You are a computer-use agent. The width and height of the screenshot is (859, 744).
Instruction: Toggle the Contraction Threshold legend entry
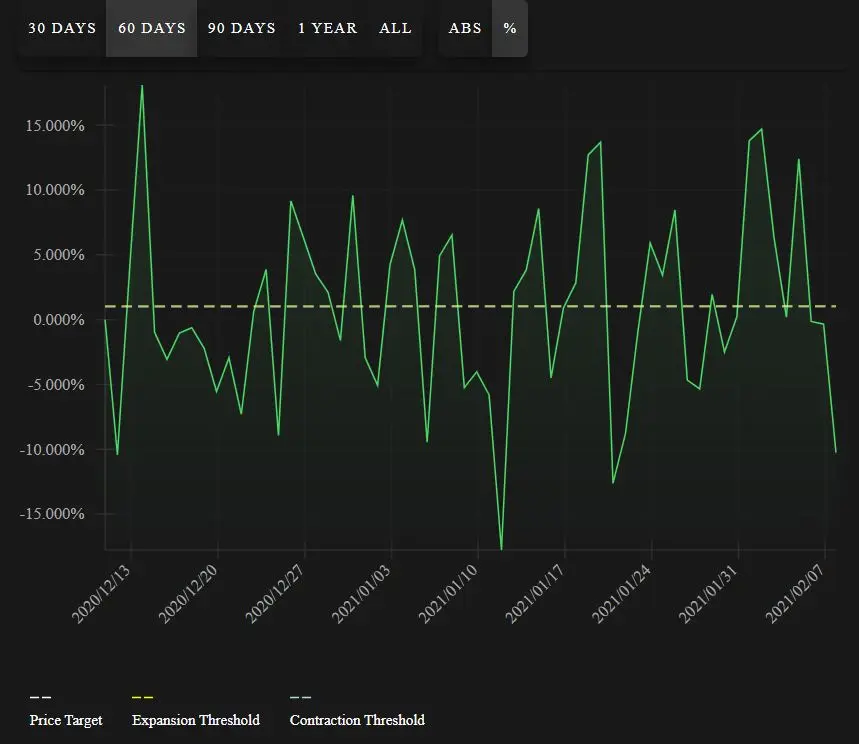coord(357,720)
